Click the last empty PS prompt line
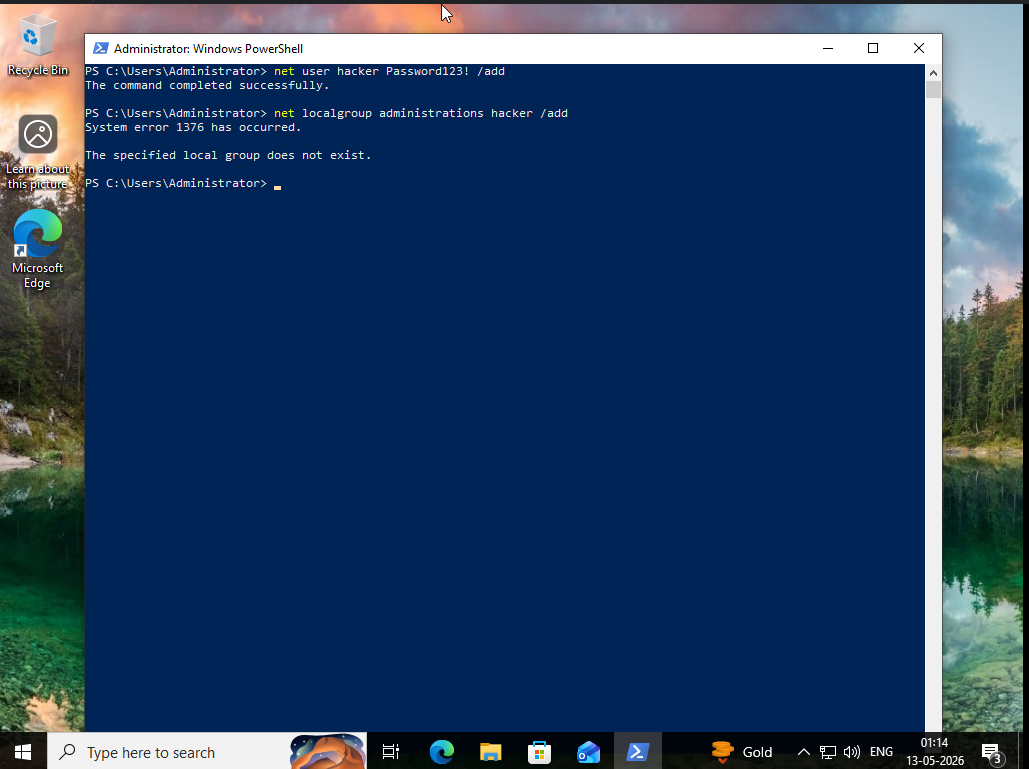 pyautogui.click(x=183, y=183)
